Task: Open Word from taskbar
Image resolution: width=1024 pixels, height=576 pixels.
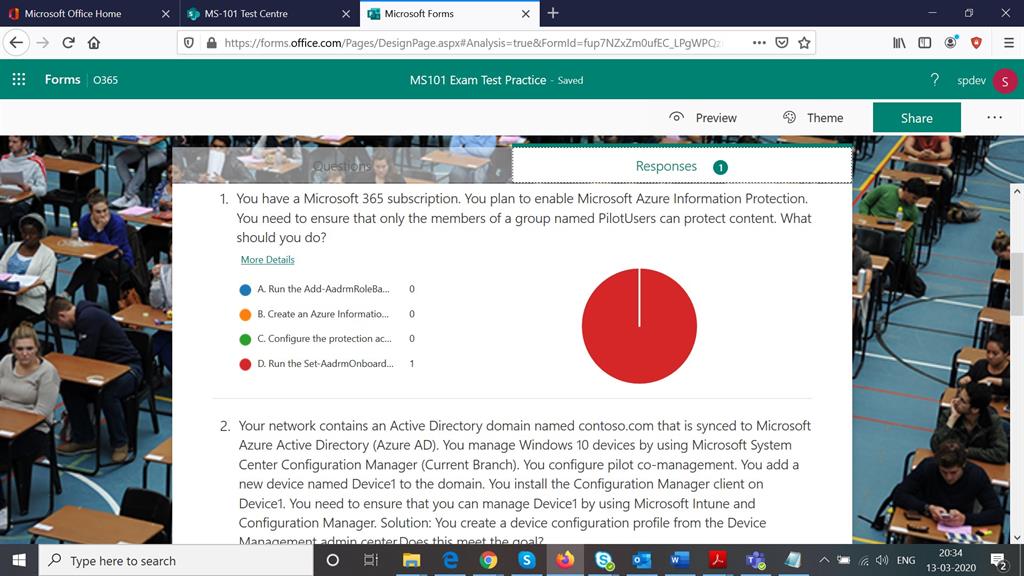Action: click(679, 560)
